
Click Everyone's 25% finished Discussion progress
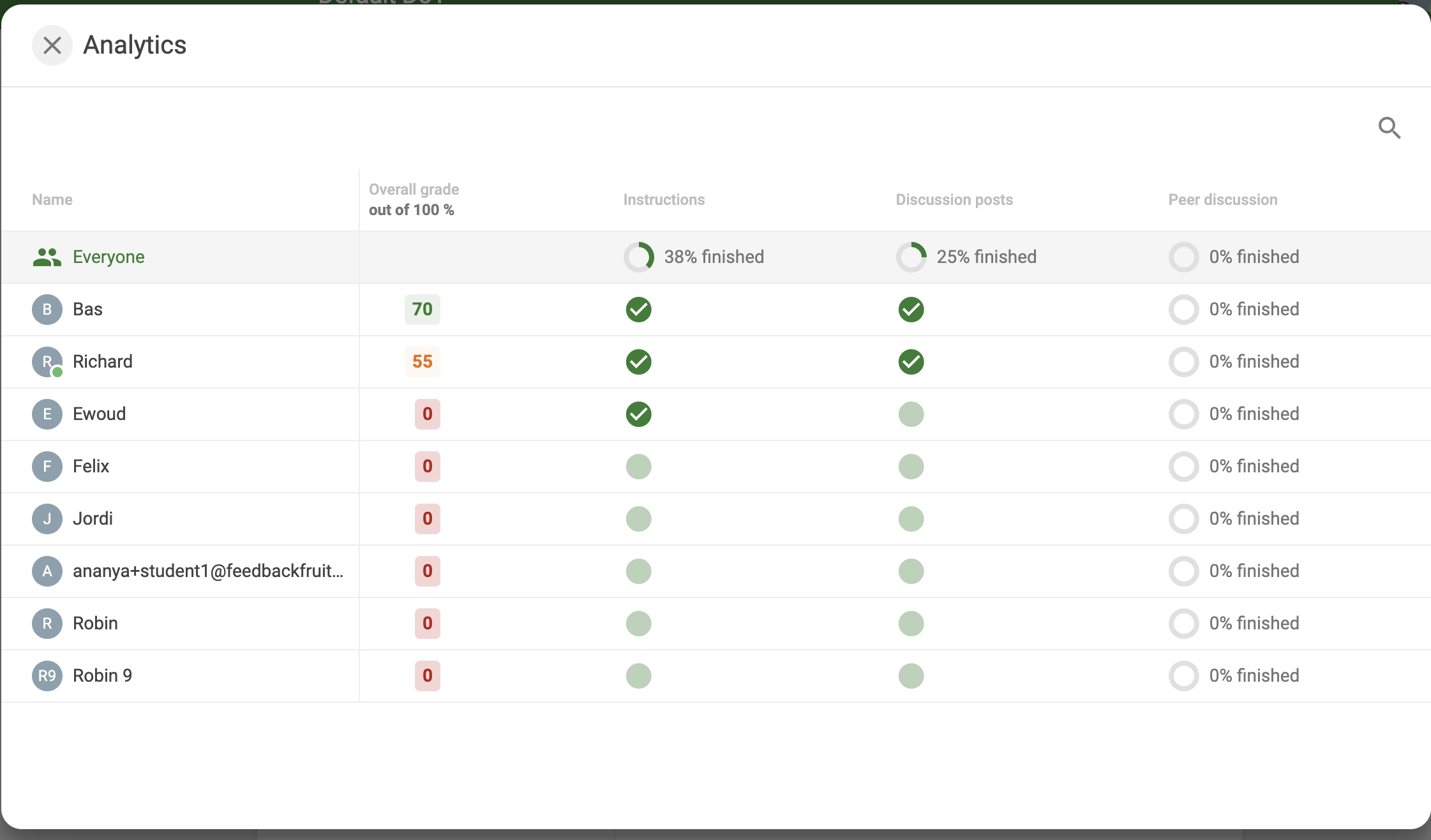tap(966, 257)
